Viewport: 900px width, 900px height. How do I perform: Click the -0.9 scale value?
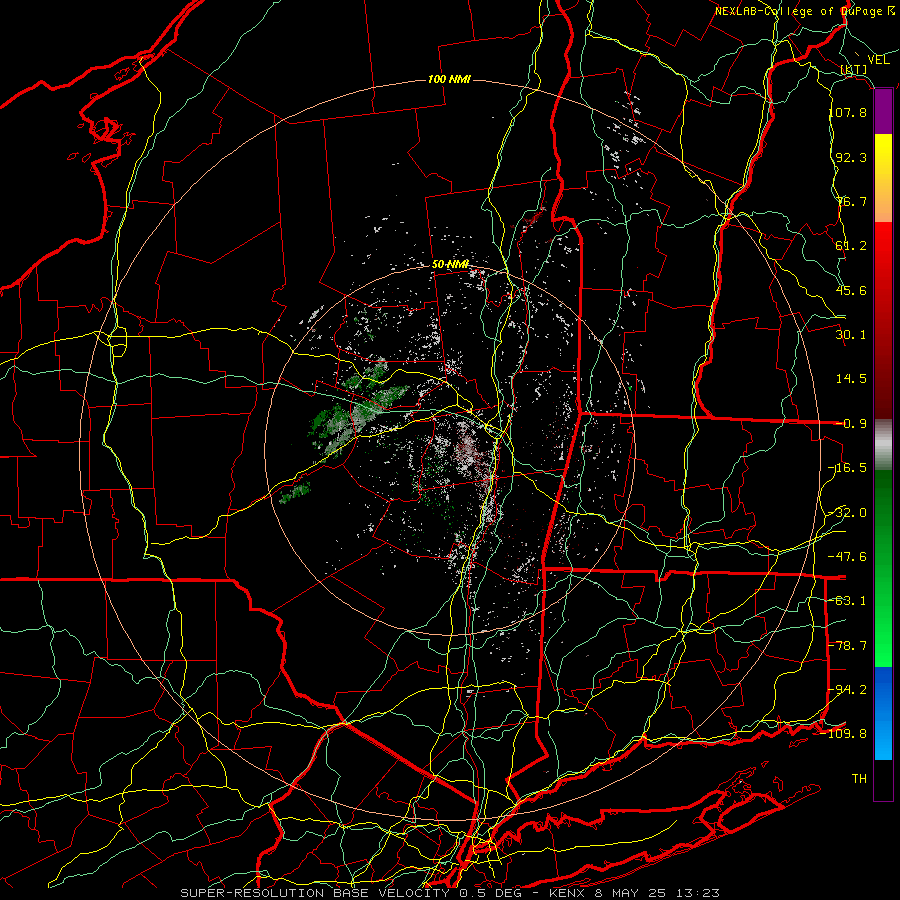tap(851, 424)
